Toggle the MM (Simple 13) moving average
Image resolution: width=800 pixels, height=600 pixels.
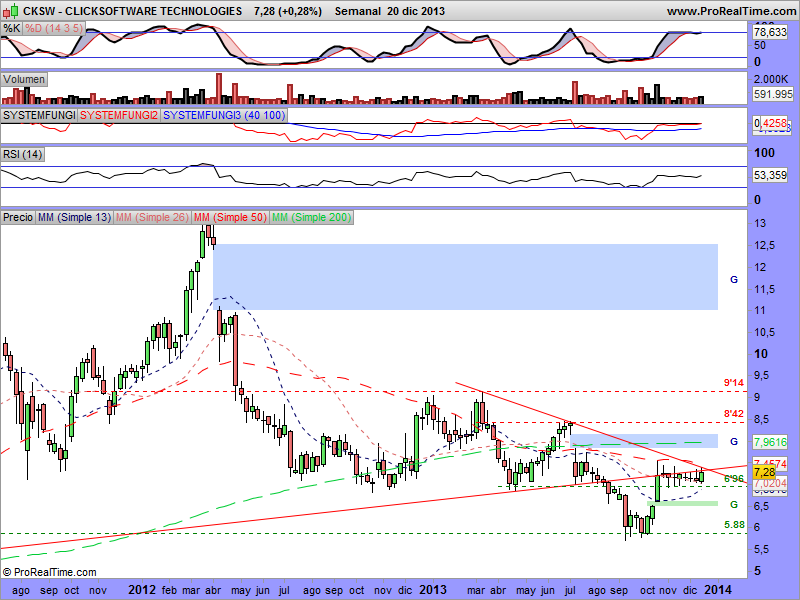point(73,217)
